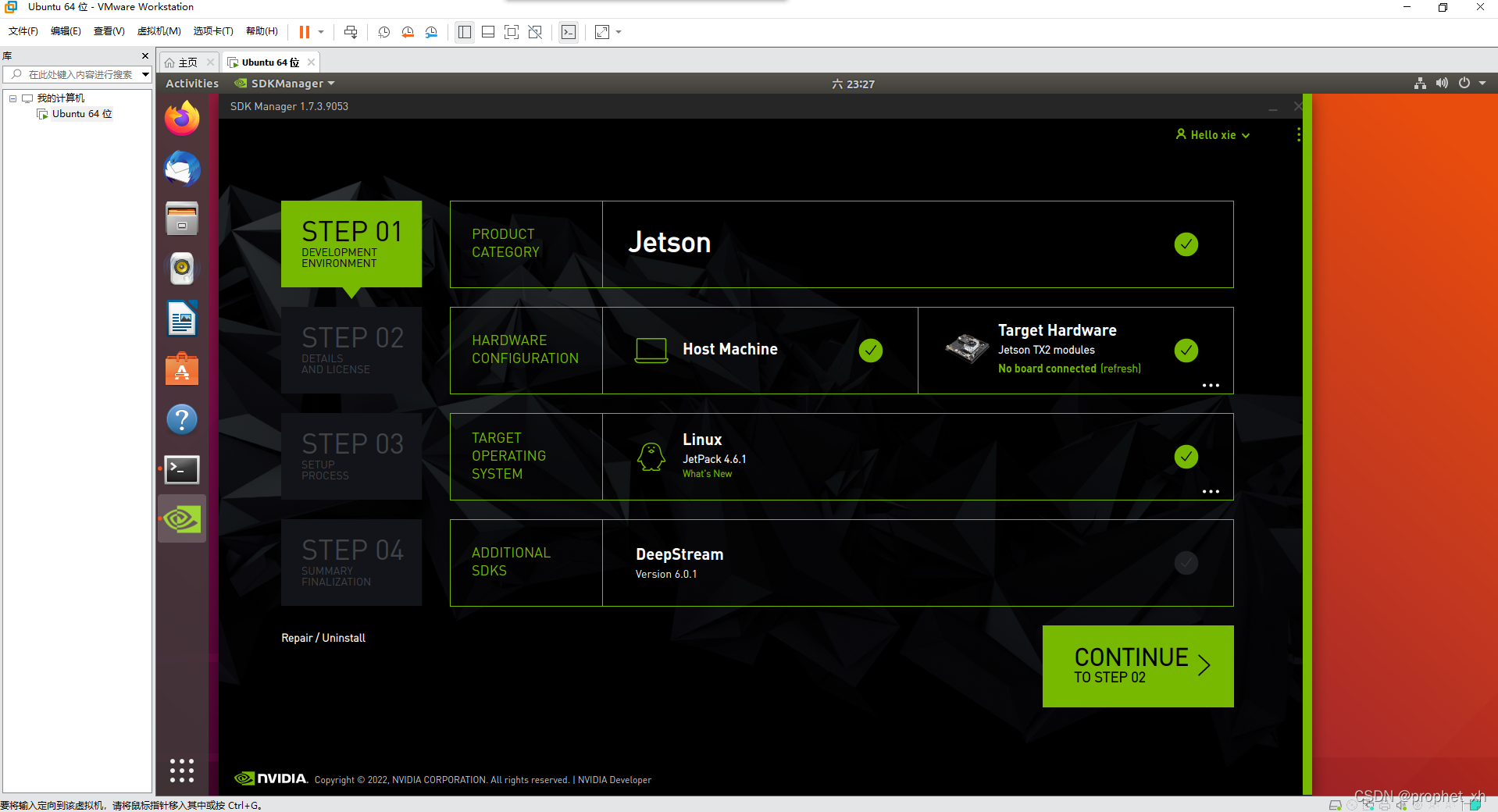Launch LibreOffice Writer from the dock
Image resolution: width=1498 pixels, height=812 pixels.
[x=182, y=319]
